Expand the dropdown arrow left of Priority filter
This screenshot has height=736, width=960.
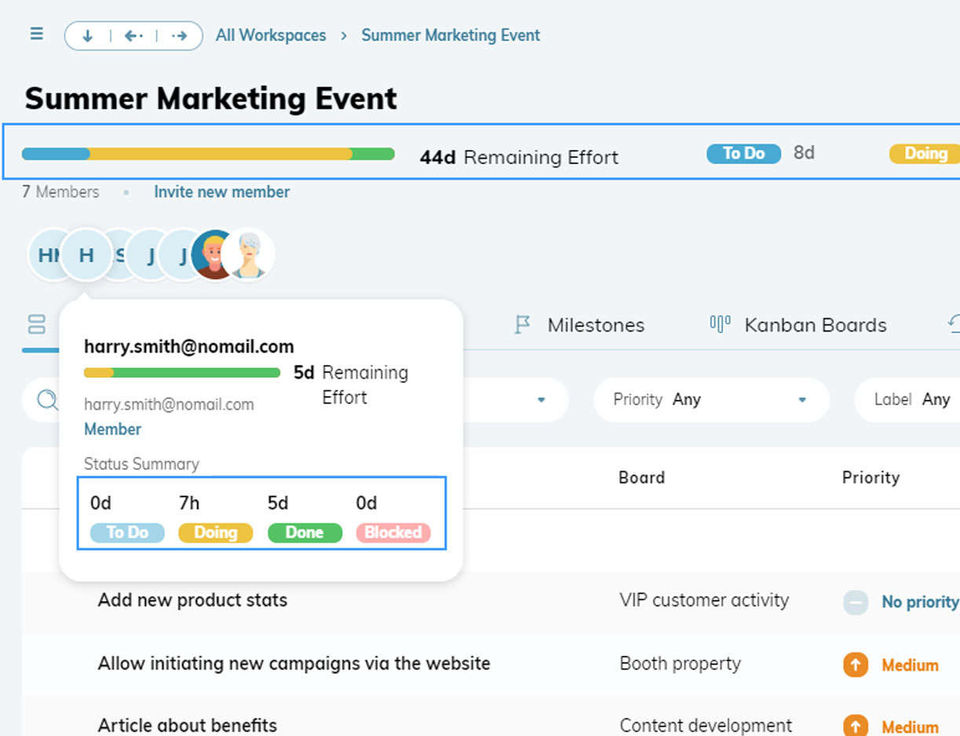tap(541, 400)
